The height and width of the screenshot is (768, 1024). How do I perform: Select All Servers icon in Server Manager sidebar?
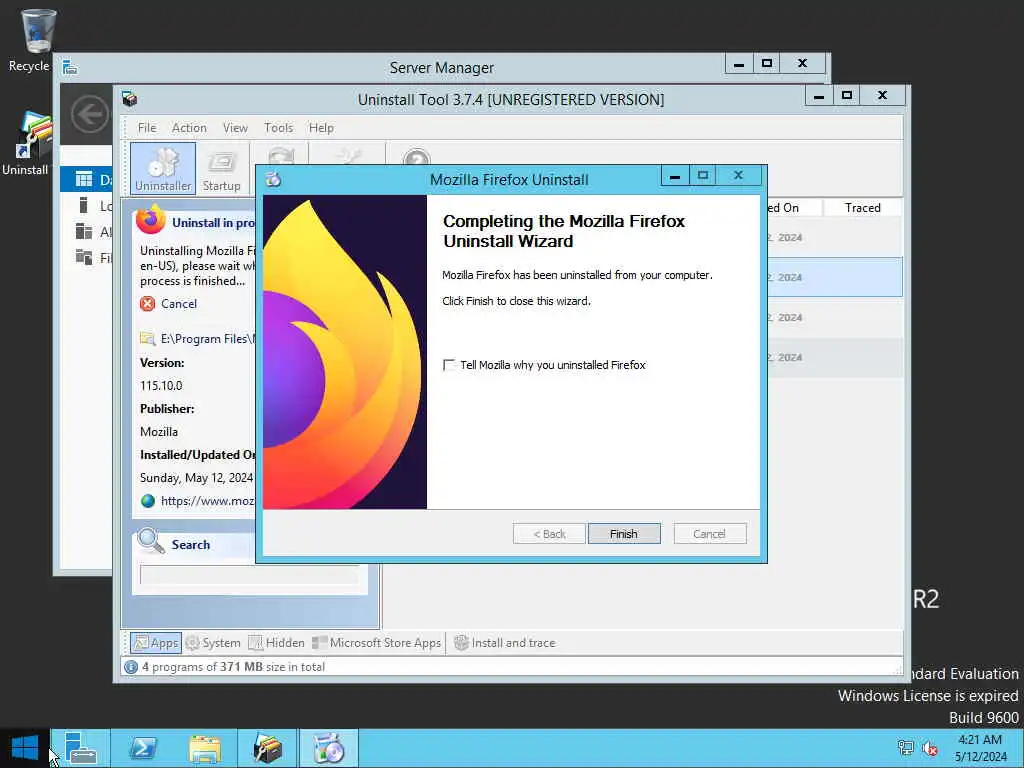pos(84,231)
